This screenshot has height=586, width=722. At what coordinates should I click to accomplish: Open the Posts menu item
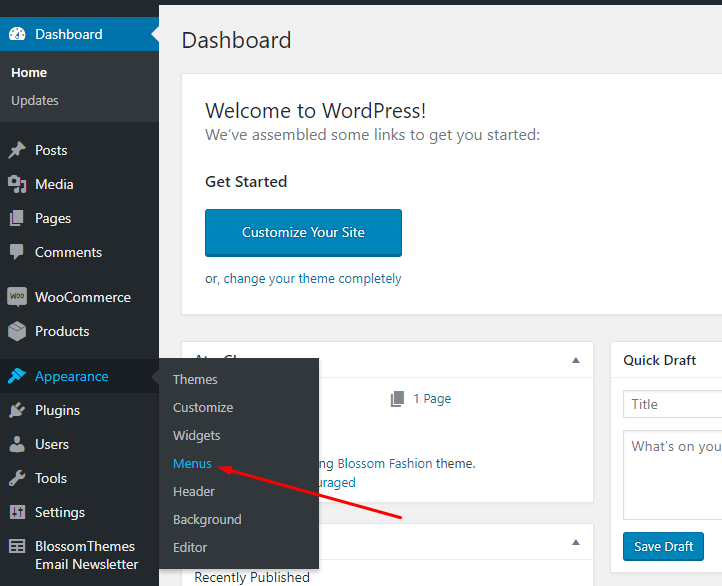coord(51,150)
